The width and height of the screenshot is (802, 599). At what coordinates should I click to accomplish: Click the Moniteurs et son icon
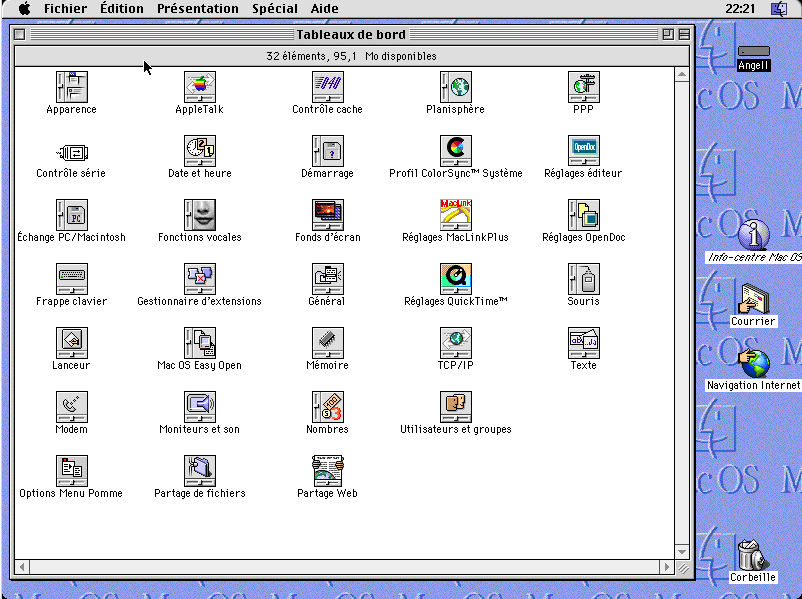pyautogui.click(x=200, y=406)
